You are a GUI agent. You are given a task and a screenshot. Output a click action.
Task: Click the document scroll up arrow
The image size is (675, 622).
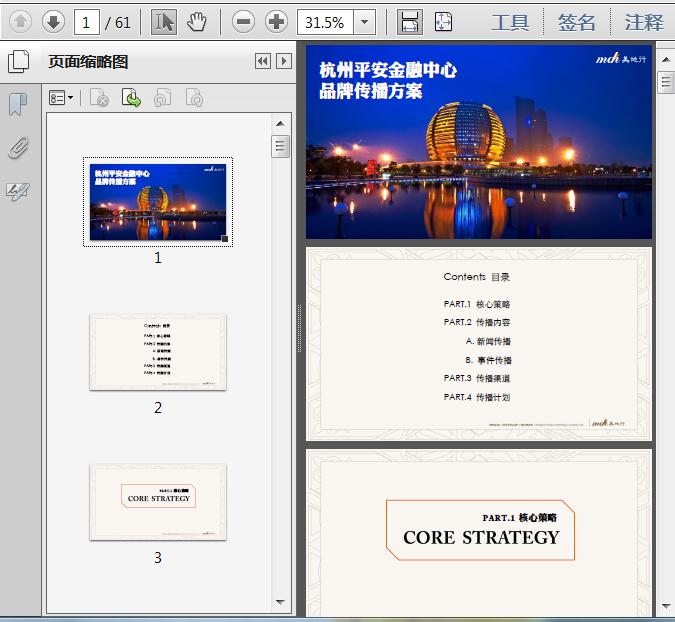[x=666, y=59]
